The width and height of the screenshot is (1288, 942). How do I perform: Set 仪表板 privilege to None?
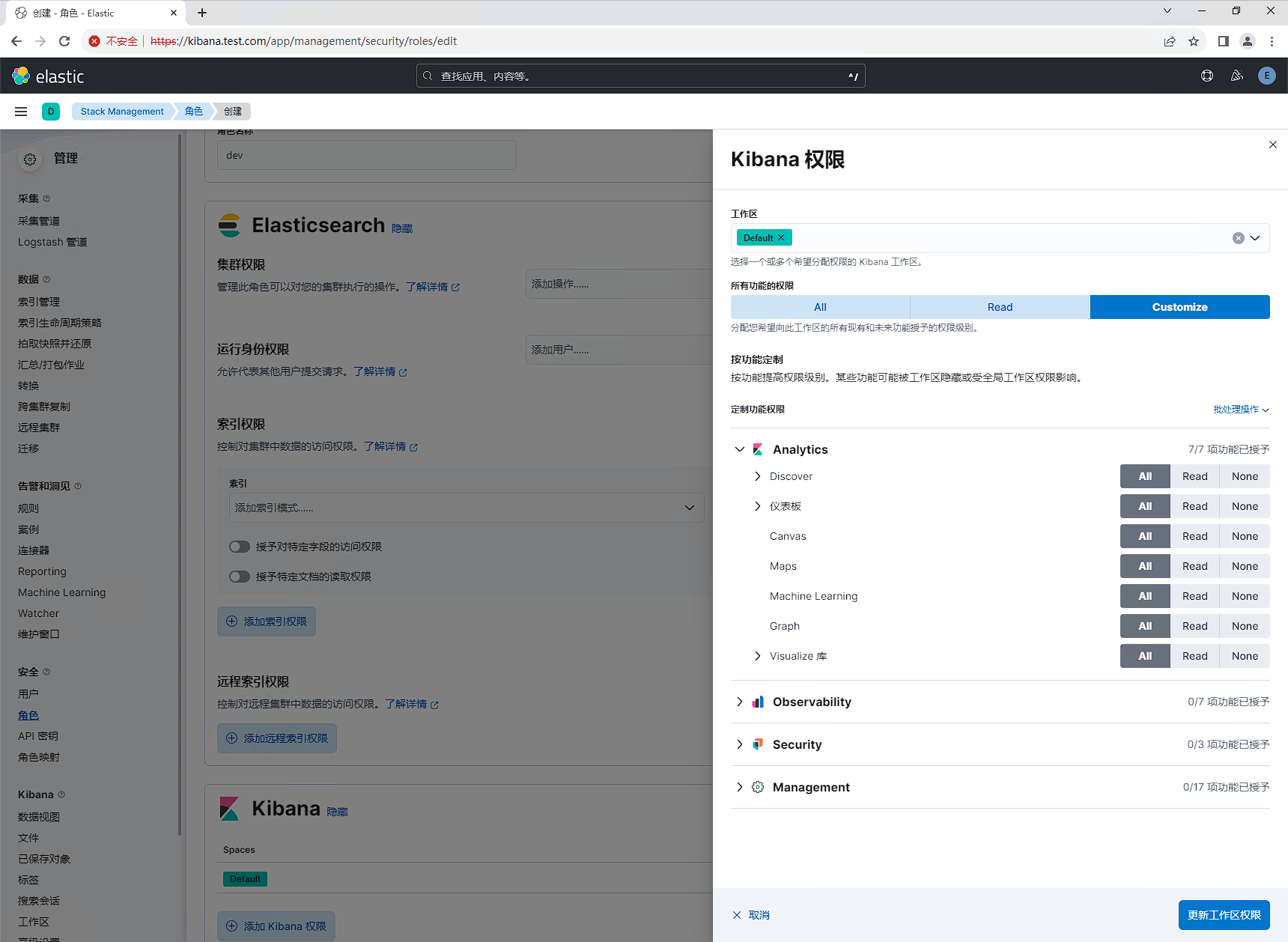click(1245, 506)
